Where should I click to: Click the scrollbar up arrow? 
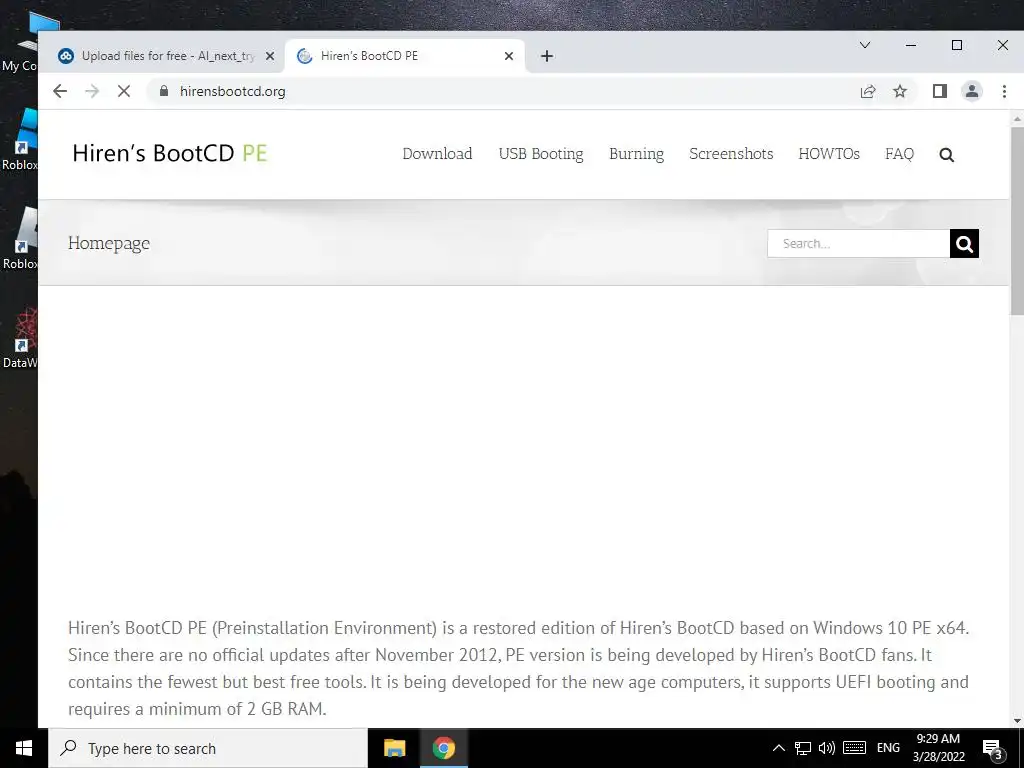[1017, 119]
